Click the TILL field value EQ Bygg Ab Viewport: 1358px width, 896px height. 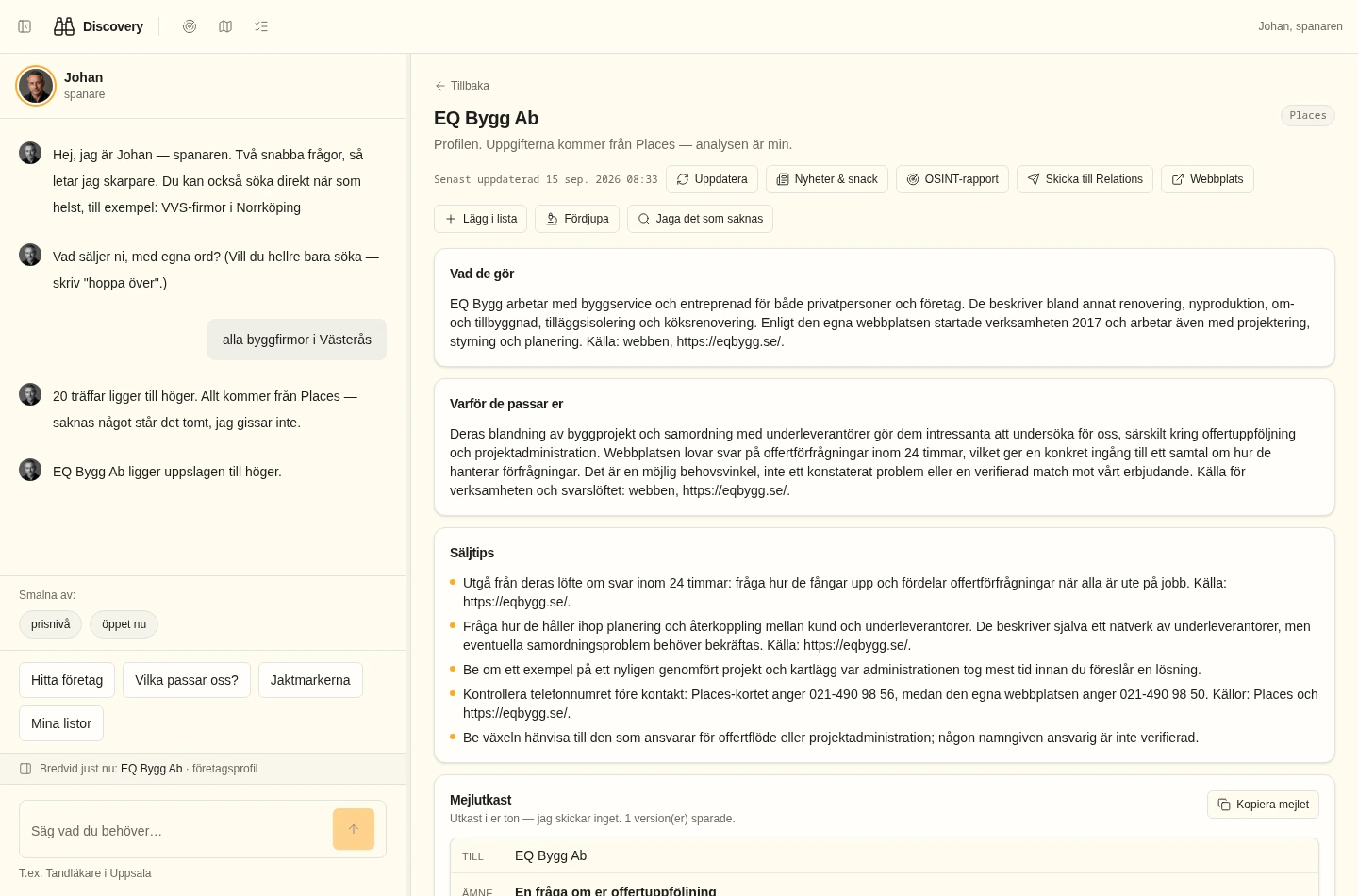pyautogui.click(x=551, y=855)
